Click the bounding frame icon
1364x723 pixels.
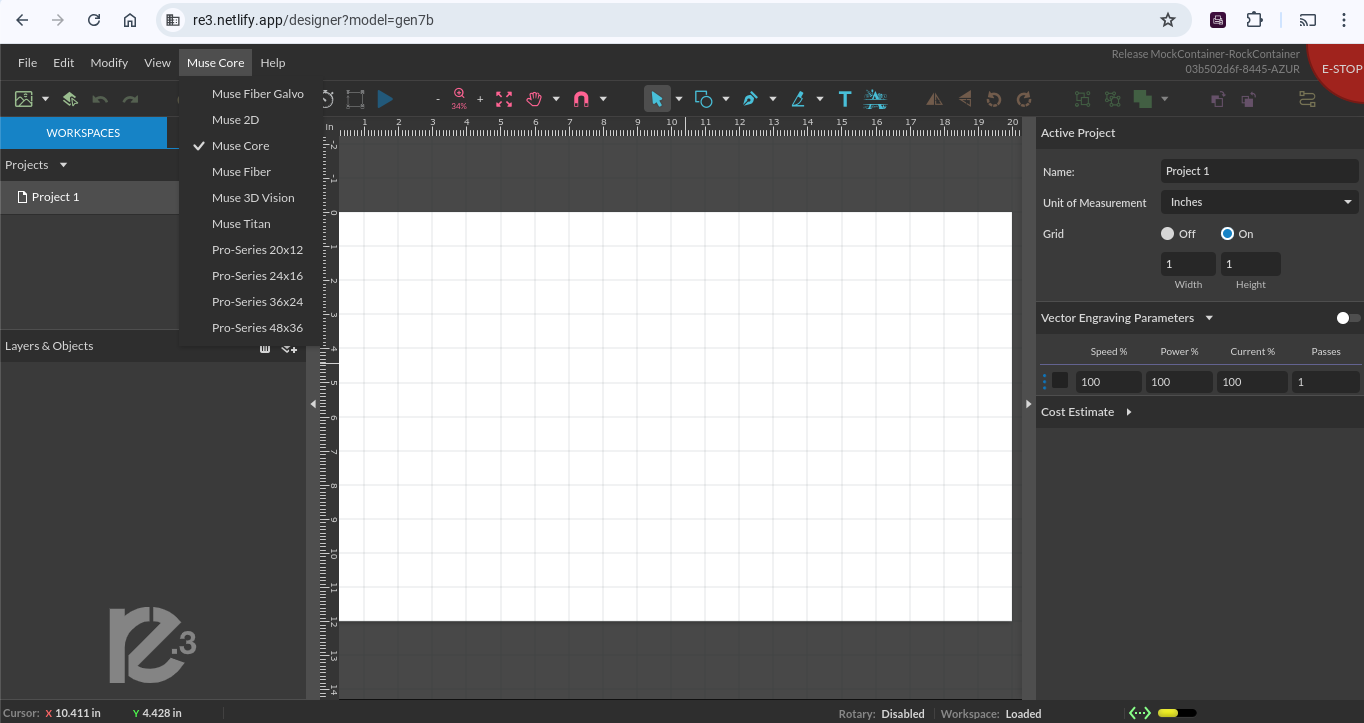(355, 99)
